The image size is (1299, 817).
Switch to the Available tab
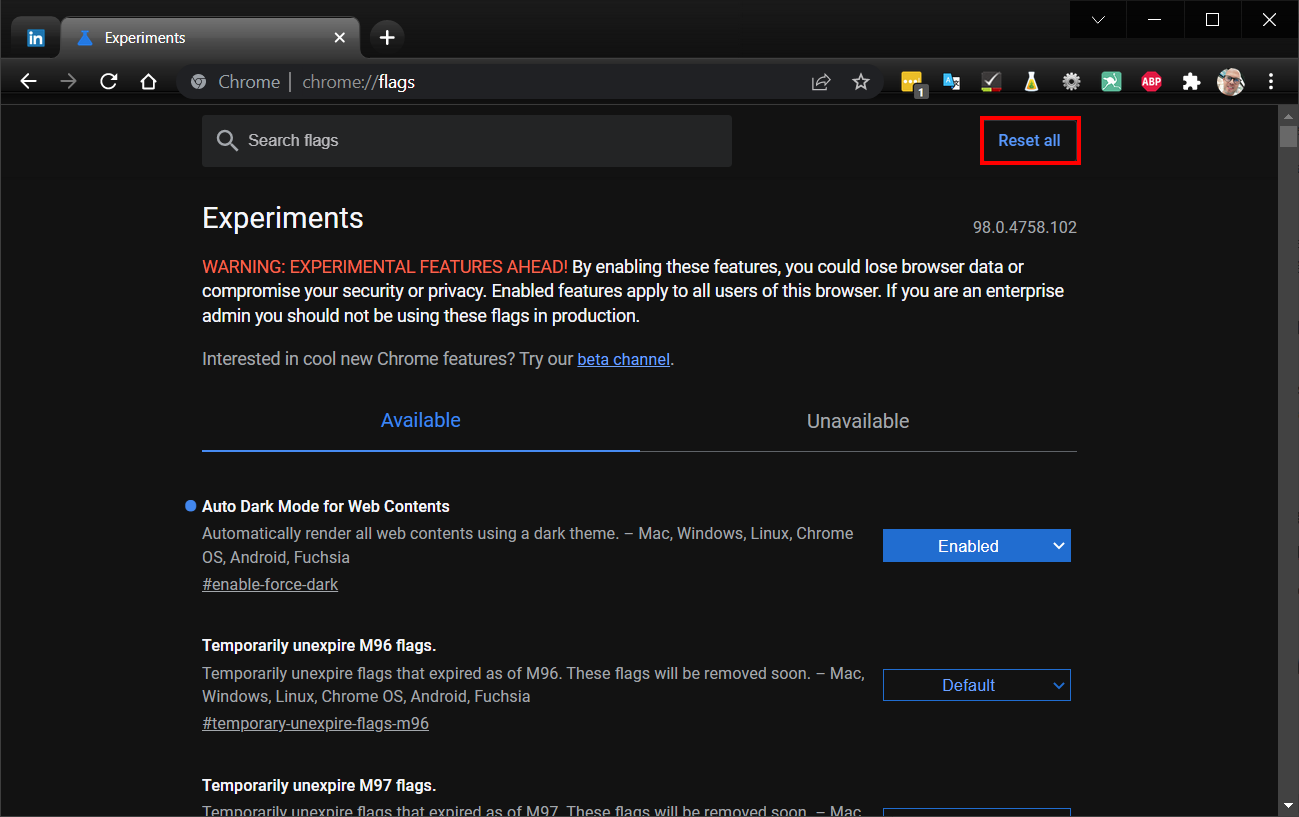coord(421,421)
